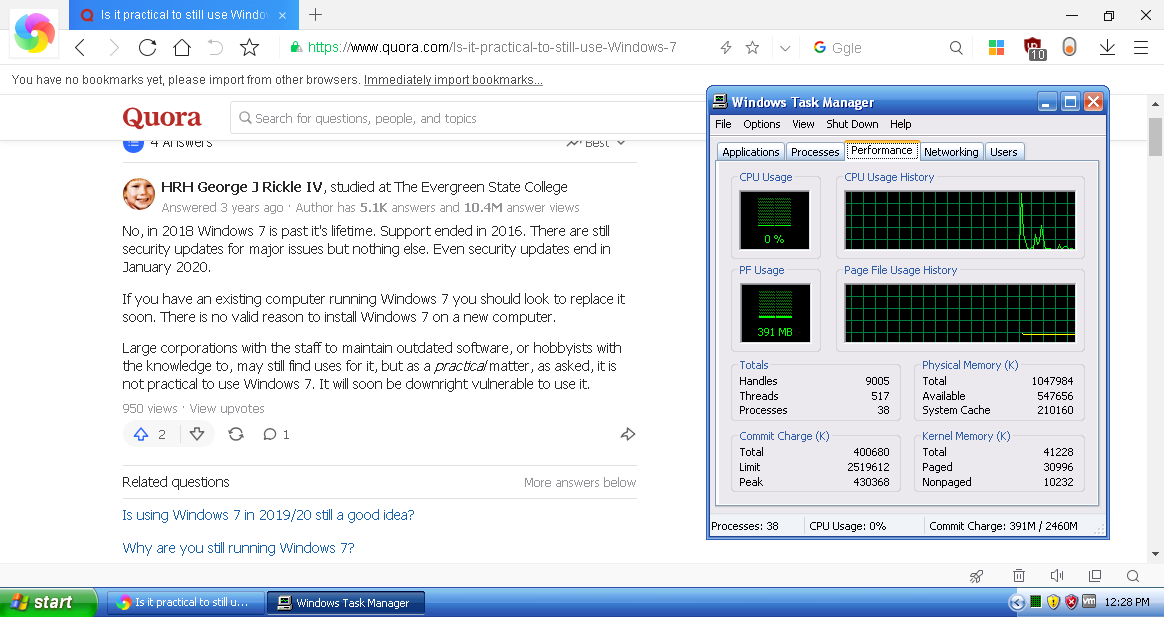Image resolution: width=1164 pixels, height=617 pixels.
Task: Expand the address bar dropdown chevron
Action: 785,48
